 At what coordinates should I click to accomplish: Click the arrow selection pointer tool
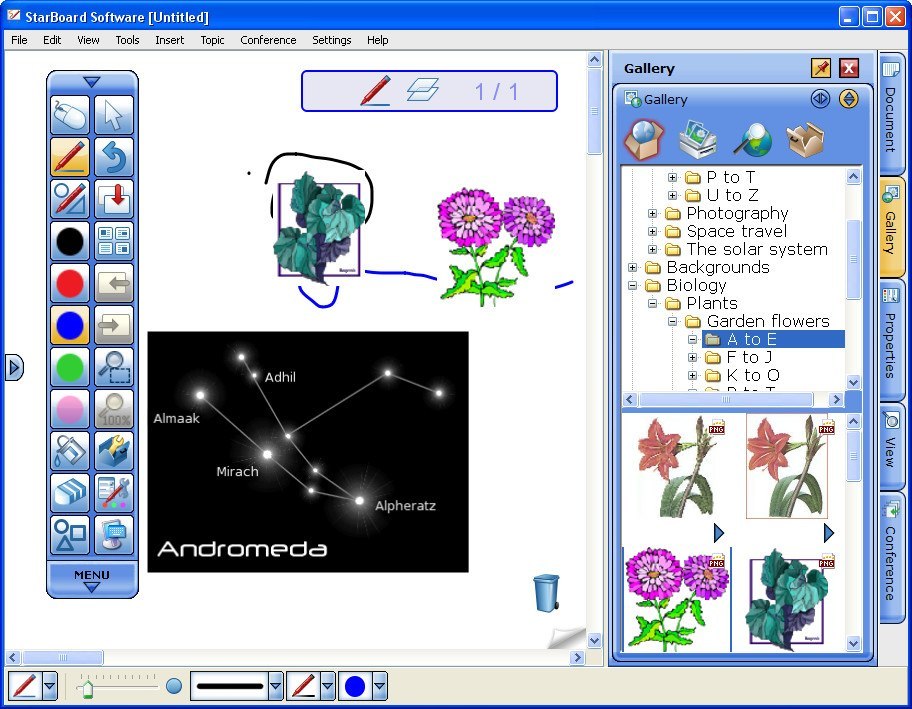(114, 116)
